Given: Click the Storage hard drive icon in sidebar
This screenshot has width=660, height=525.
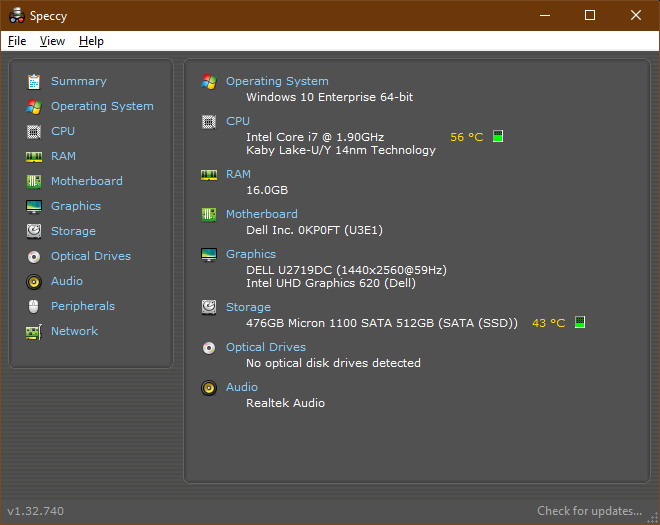Looking at the screenshot, I should pos(34,232).
